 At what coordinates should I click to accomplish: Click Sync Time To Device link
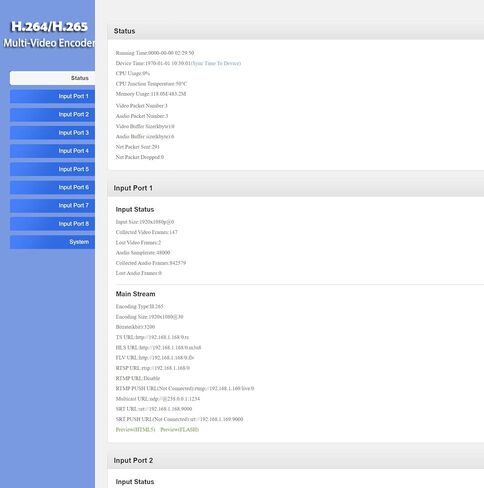click(216, 63)
